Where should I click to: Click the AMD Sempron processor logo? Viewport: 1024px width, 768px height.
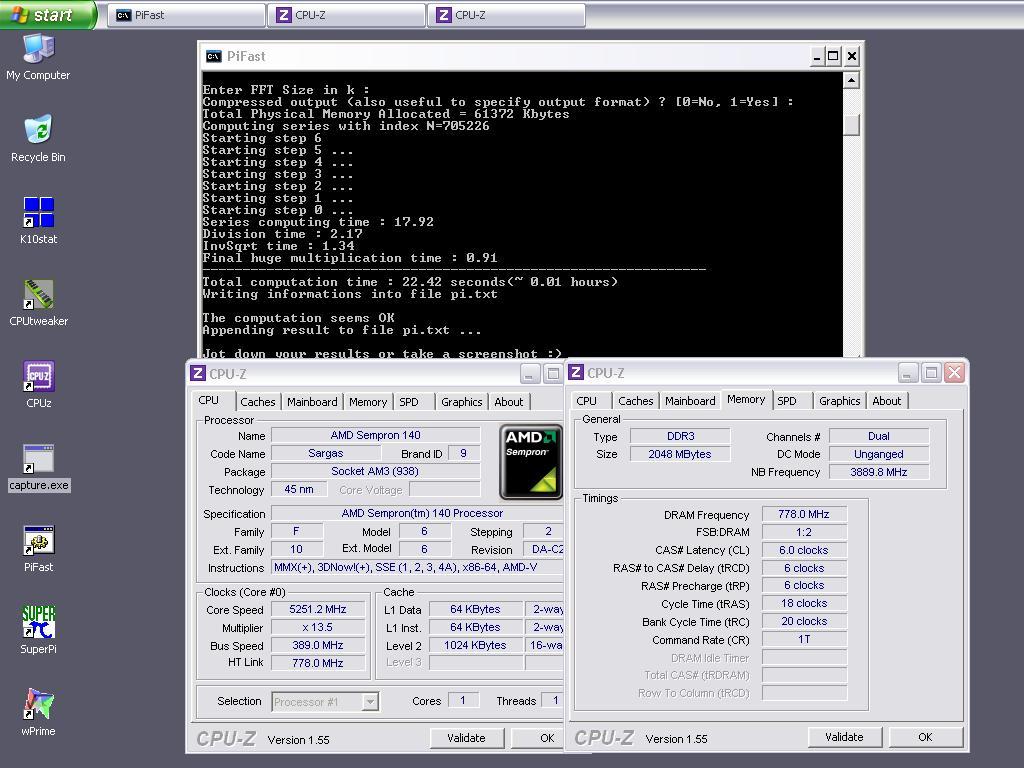click(531, 462)
